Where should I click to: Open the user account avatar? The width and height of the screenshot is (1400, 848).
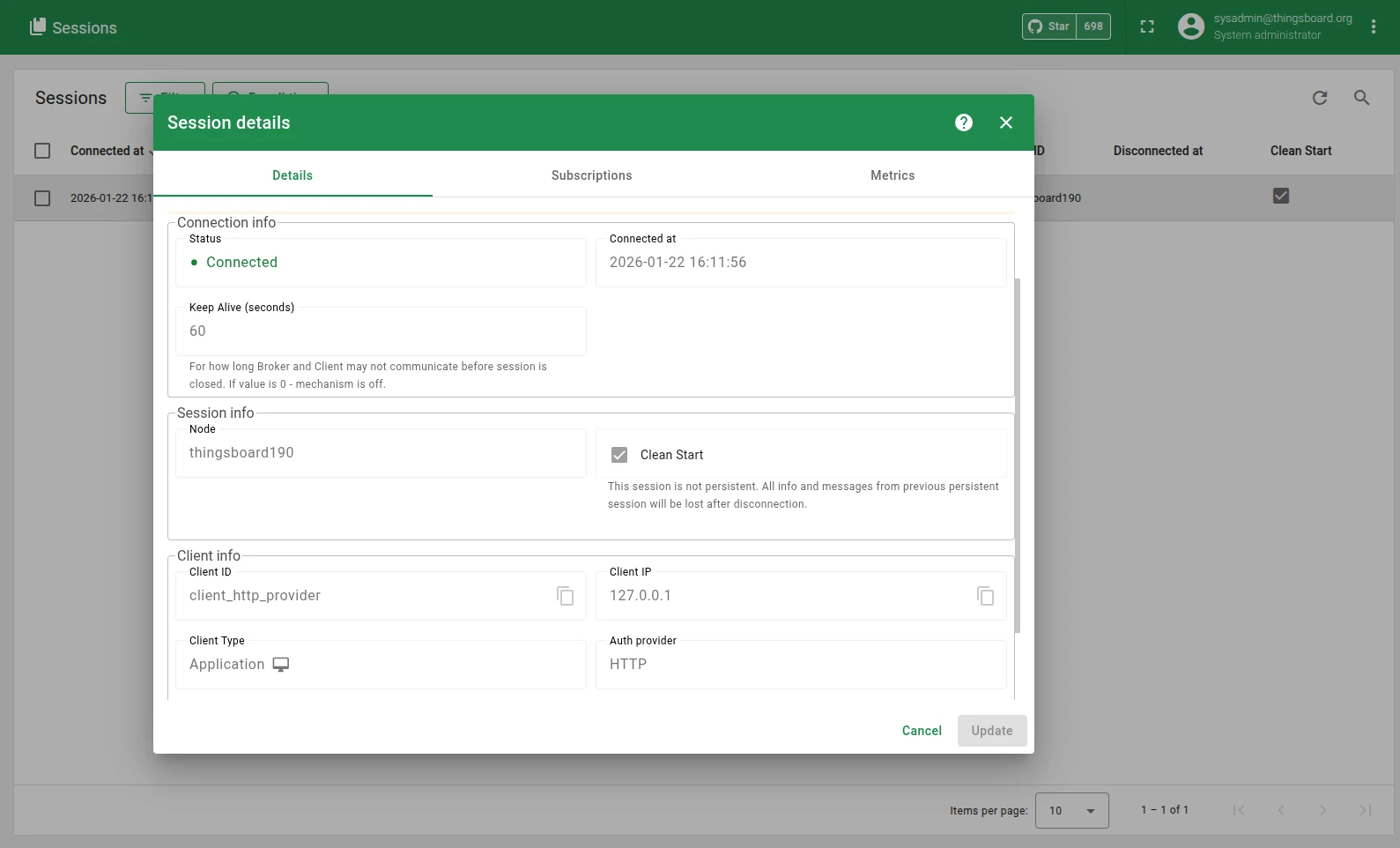click(1191, 26)
